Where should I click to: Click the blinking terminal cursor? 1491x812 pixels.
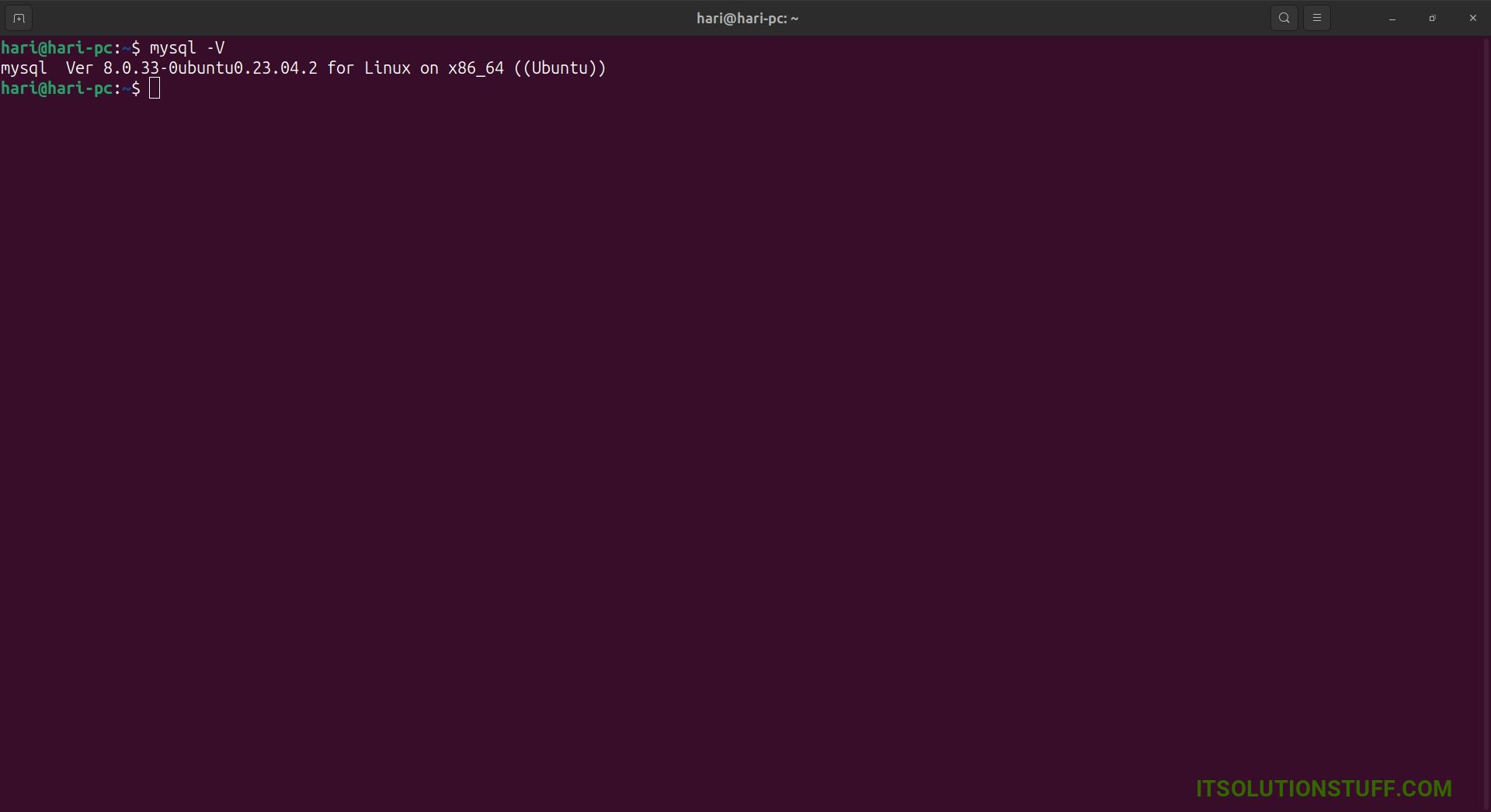tap(155, 88)
